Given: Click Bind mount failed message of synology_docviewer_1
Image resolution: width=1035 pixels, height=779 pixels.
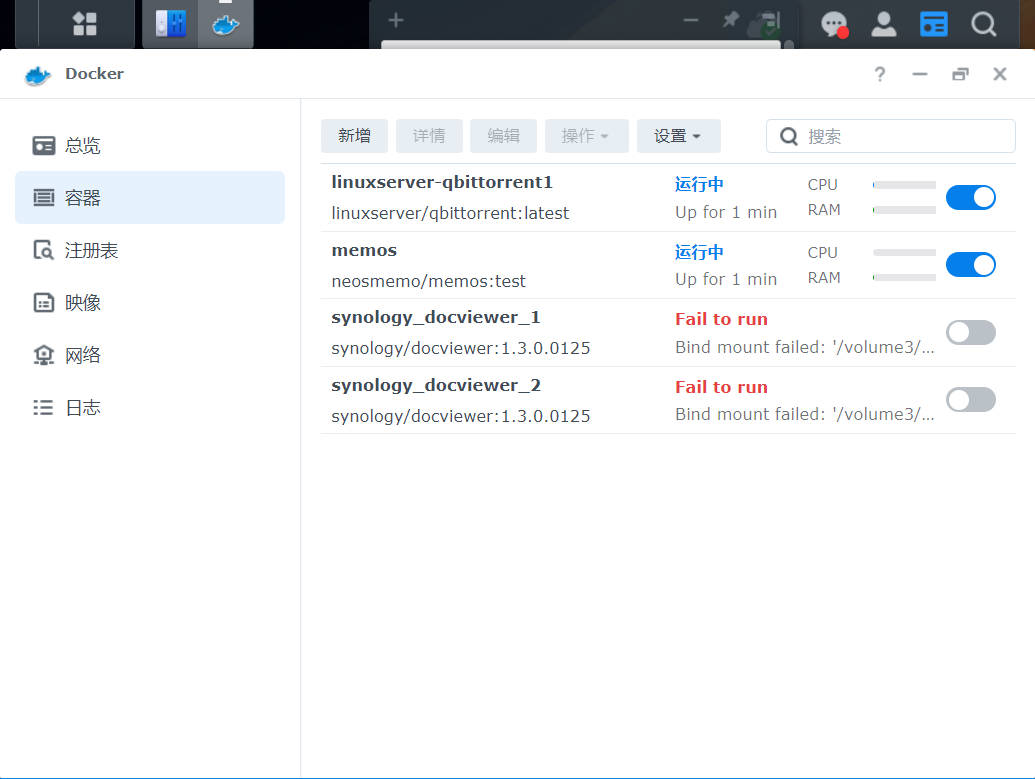Looking at the screenshot, I should tap(805, 347).
